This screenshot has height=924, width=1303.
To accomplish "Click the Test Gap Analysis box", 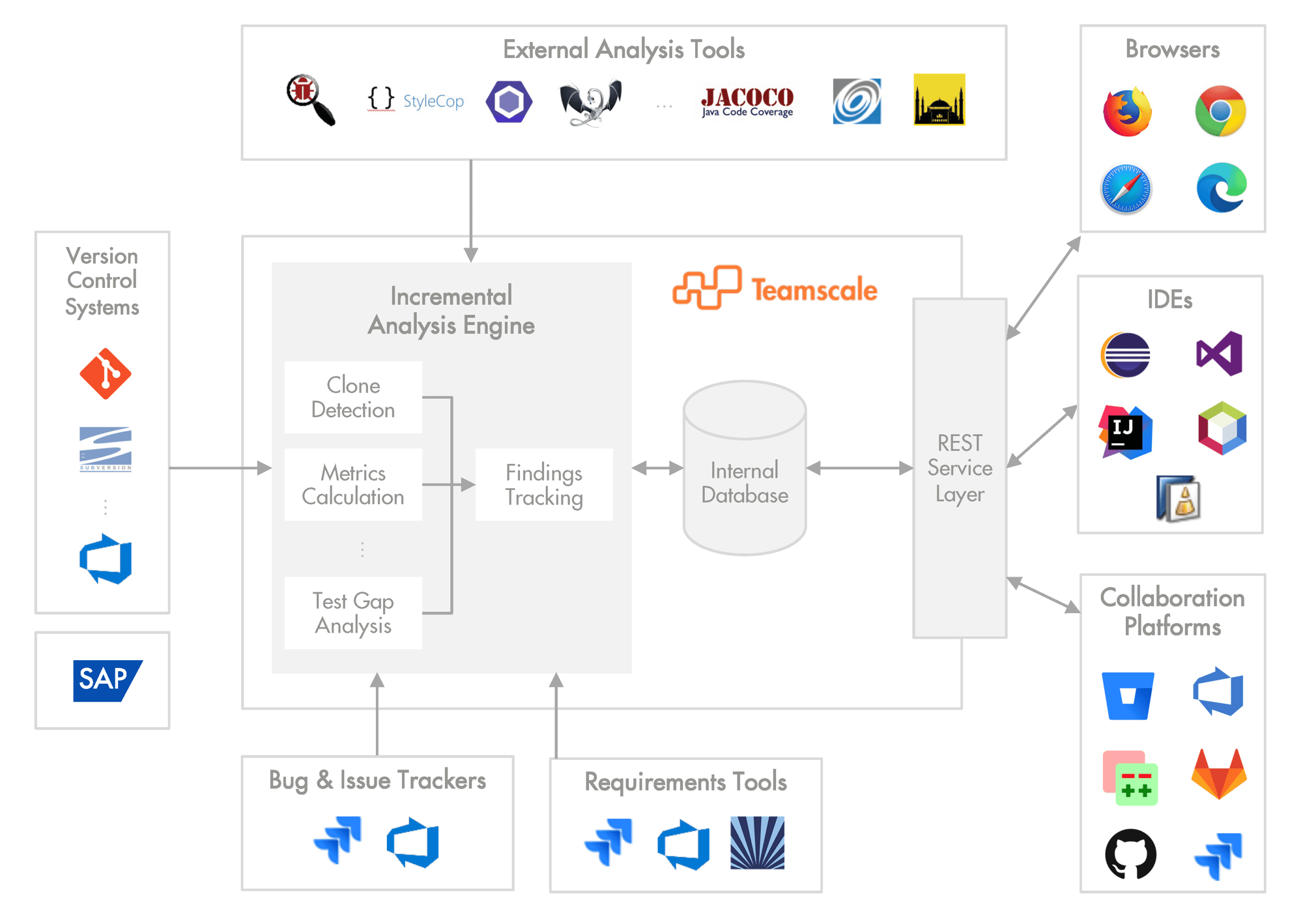I will [x=353, y=613].
